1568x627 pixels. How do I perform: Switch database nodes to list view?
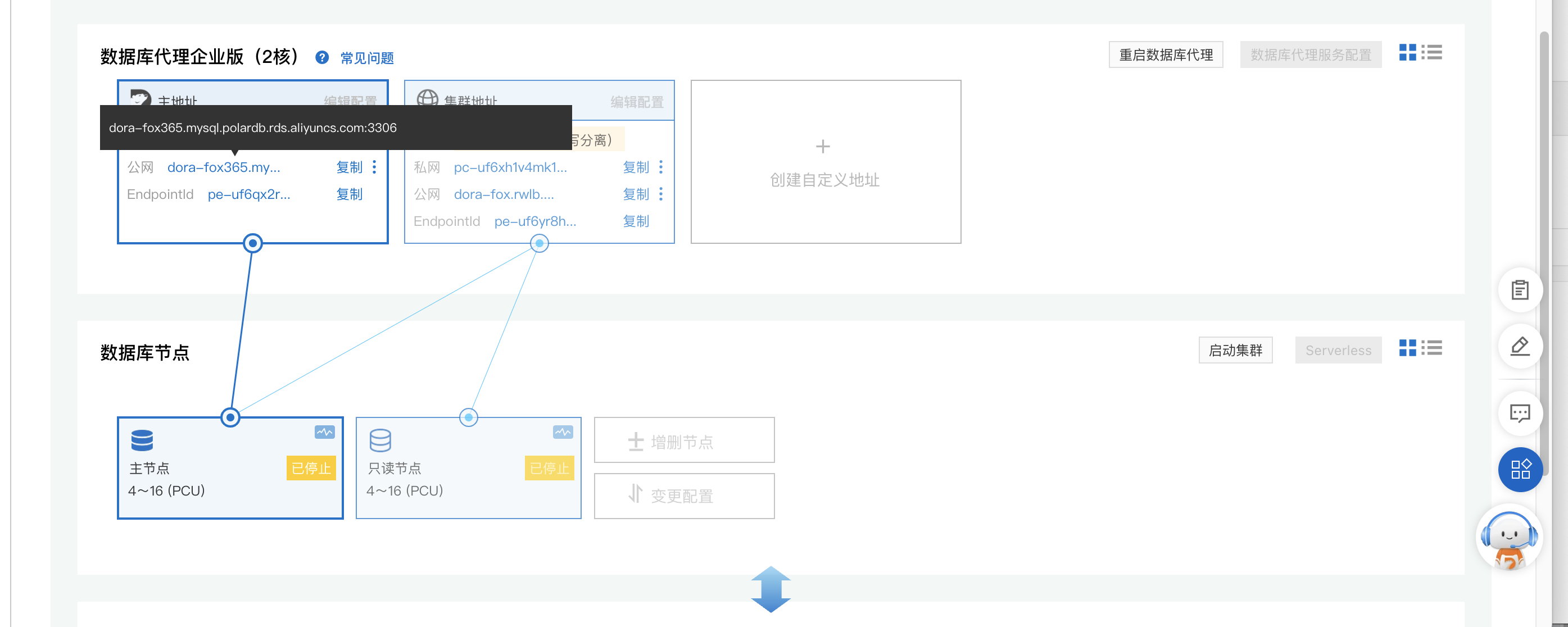click(x=1431, y=348)
